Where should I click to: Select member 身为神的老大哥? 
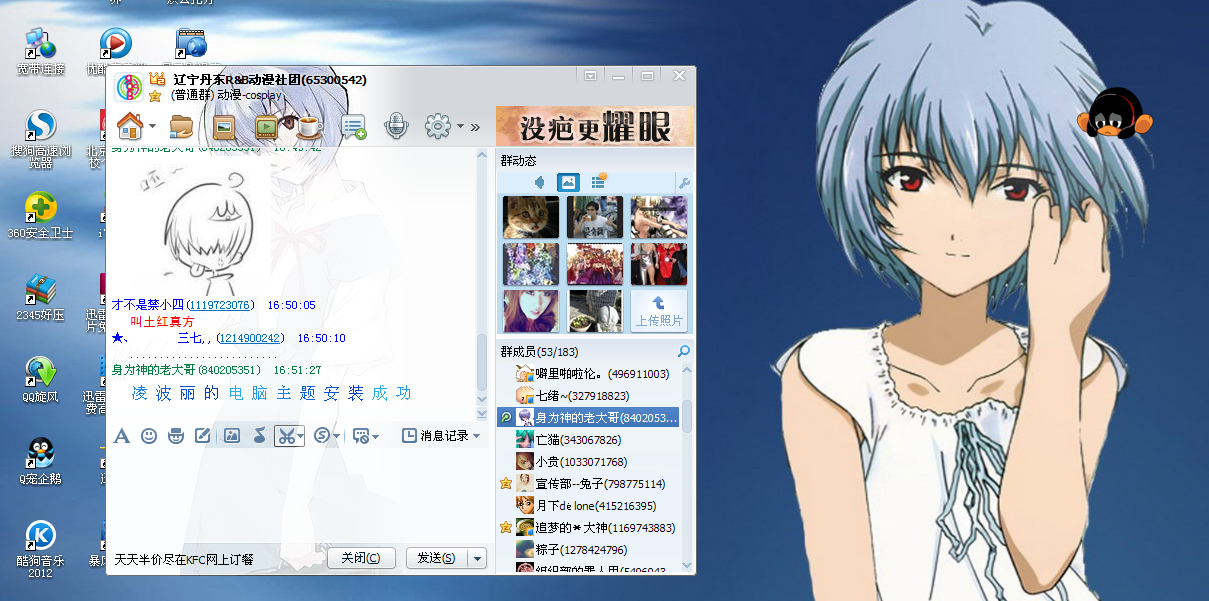(588, 417)
